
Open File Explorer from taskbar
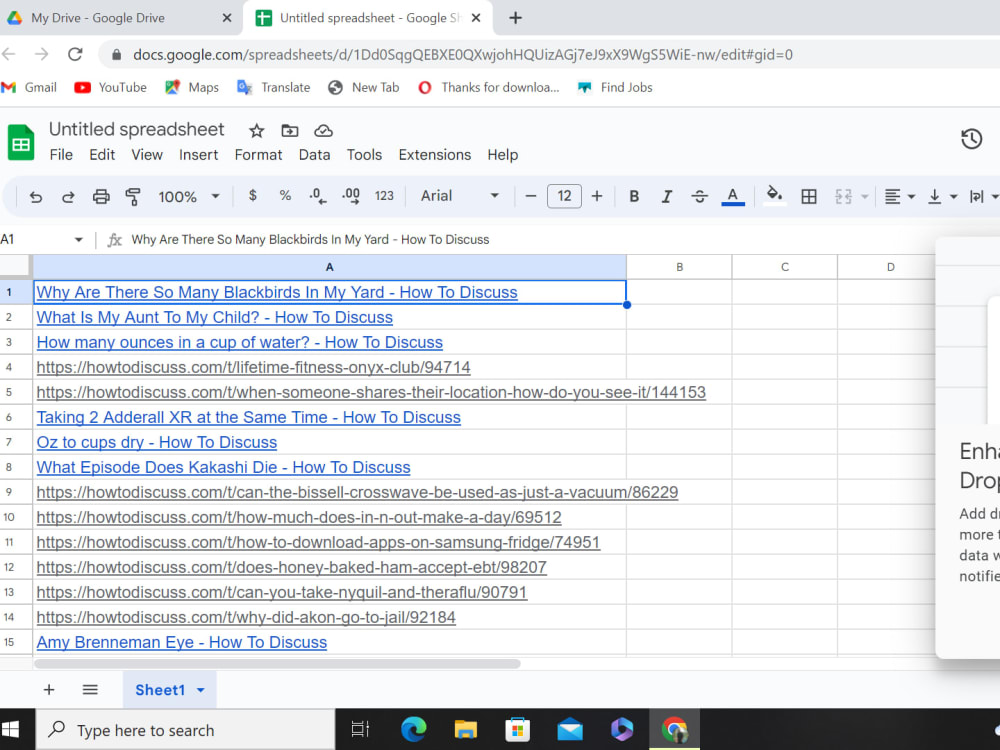click(466, 729)
